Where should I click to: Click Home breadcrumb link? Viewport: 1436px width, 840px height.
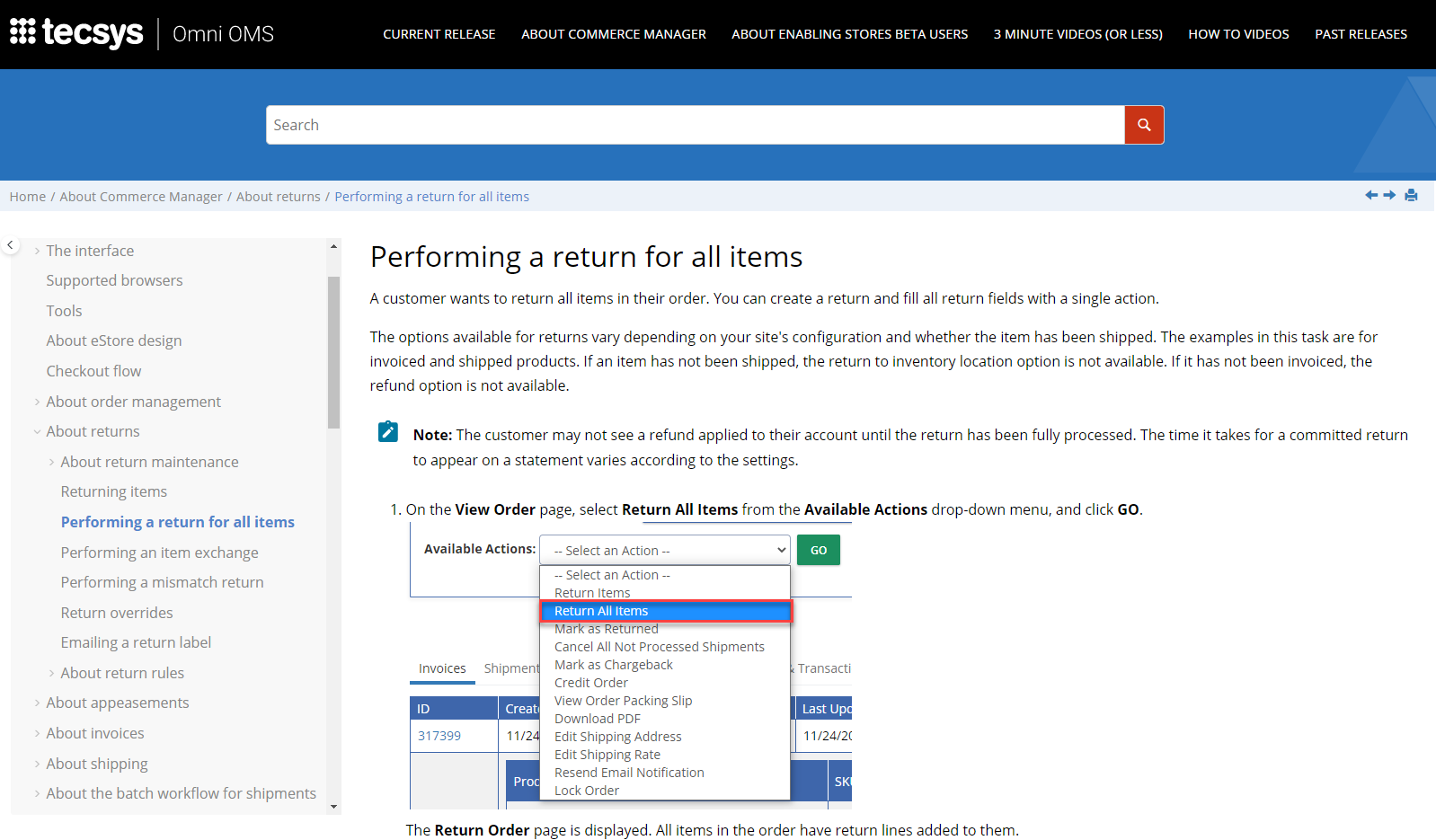tap(28, 197)
